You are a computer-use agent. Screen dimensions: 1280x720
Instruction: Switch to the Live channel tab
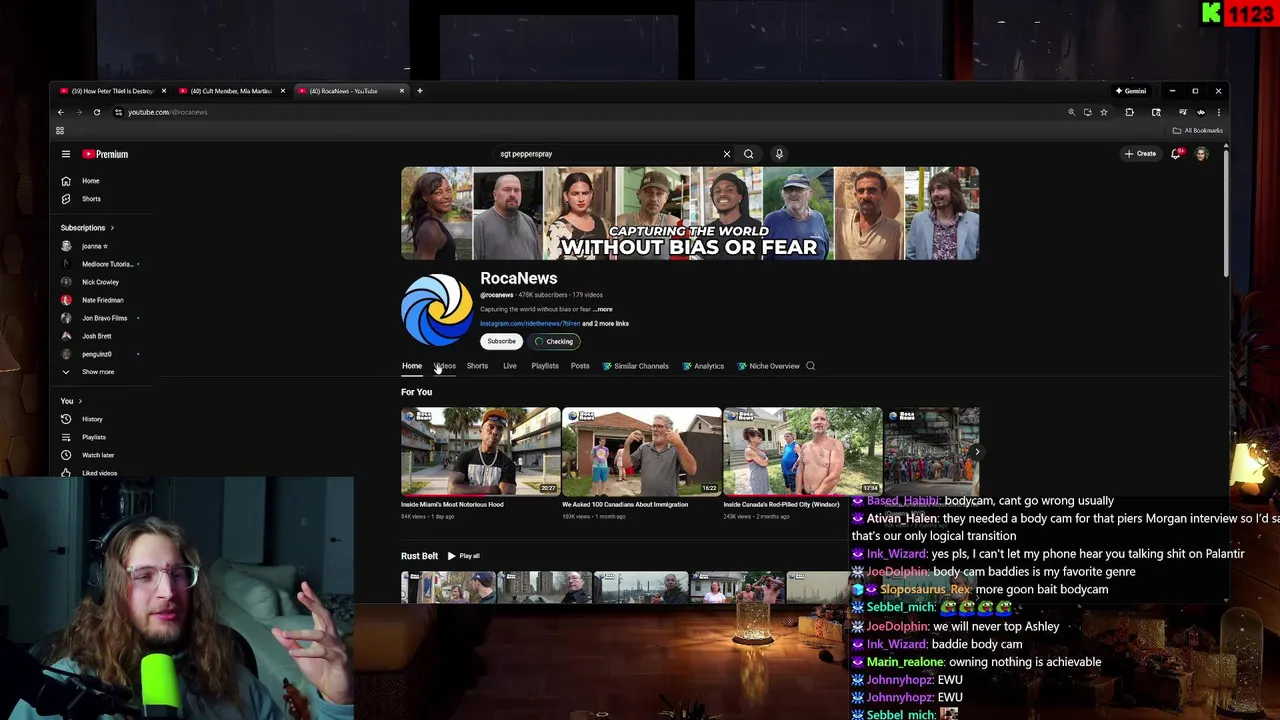[x=510, y=366]
